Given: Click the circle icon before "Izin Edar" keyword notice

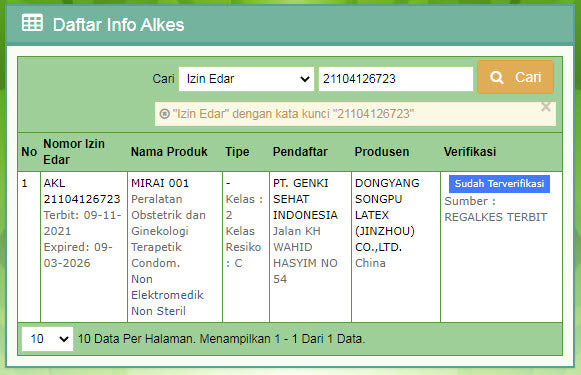Looking at the screenshot, I should tap(165, 114).
